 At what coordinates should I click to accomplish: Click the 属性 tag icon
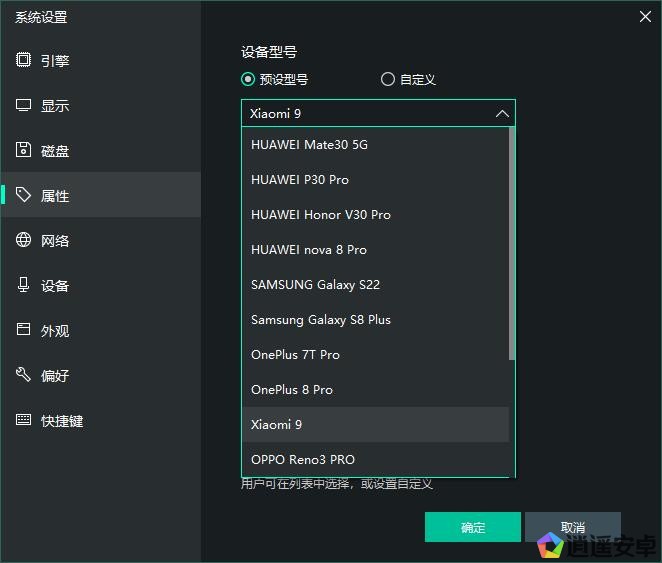(x=23, y=195)
